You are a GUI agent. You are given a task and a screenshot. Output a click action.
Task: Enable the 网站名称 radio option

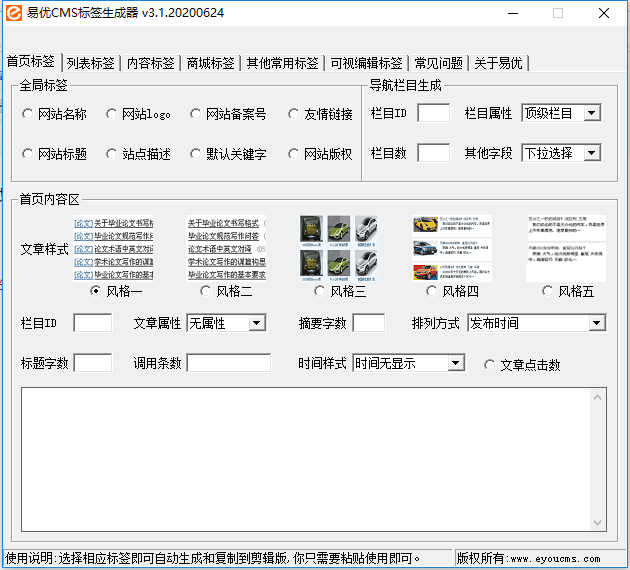[x=28, y=114]
